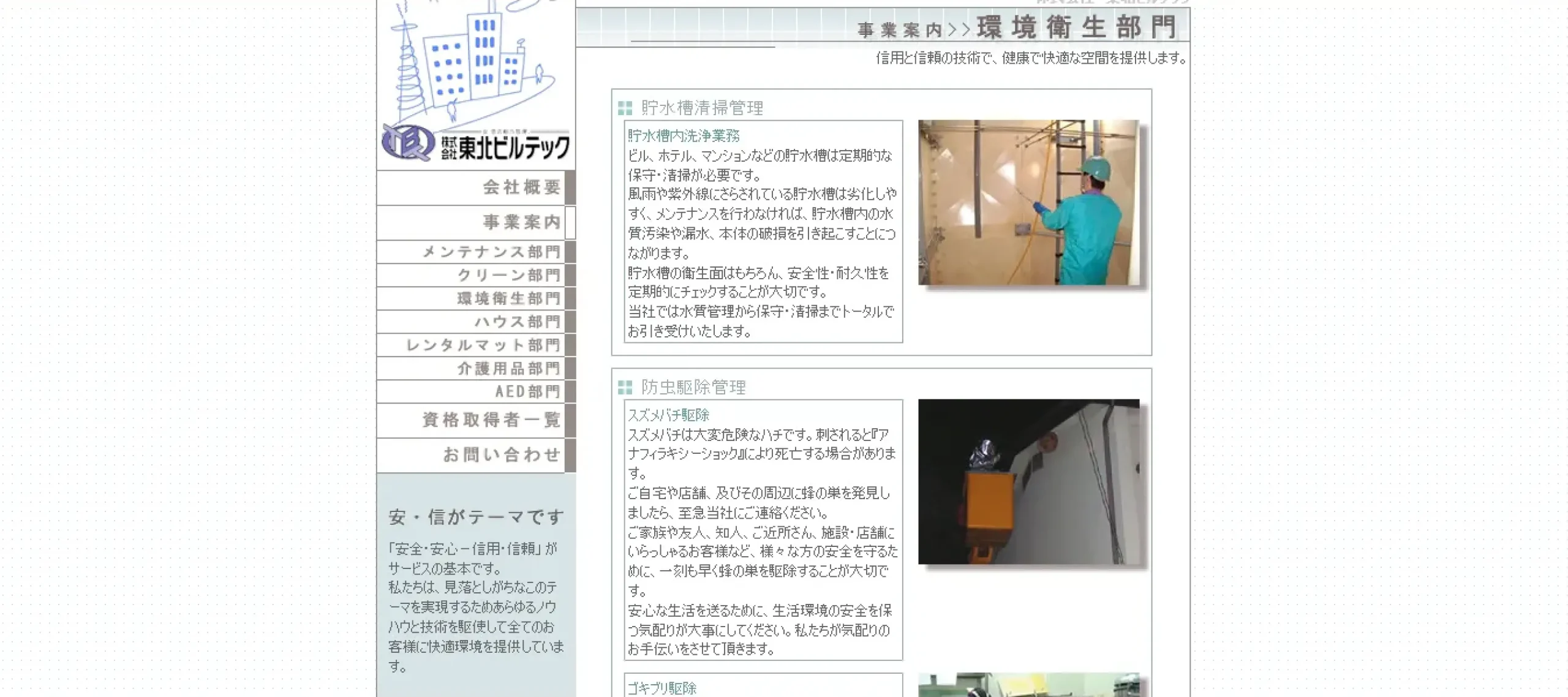This screenshot has width=1568, height=697.
Task: Go to メンテナンス部門 page
Action: [x=476, y=252]
